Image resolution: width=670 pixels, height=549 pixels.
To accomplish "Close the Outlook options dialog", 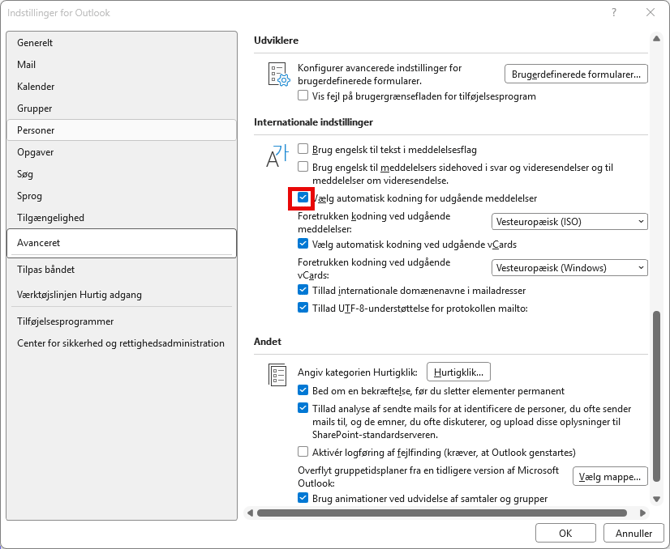I will tap(648, 13).
